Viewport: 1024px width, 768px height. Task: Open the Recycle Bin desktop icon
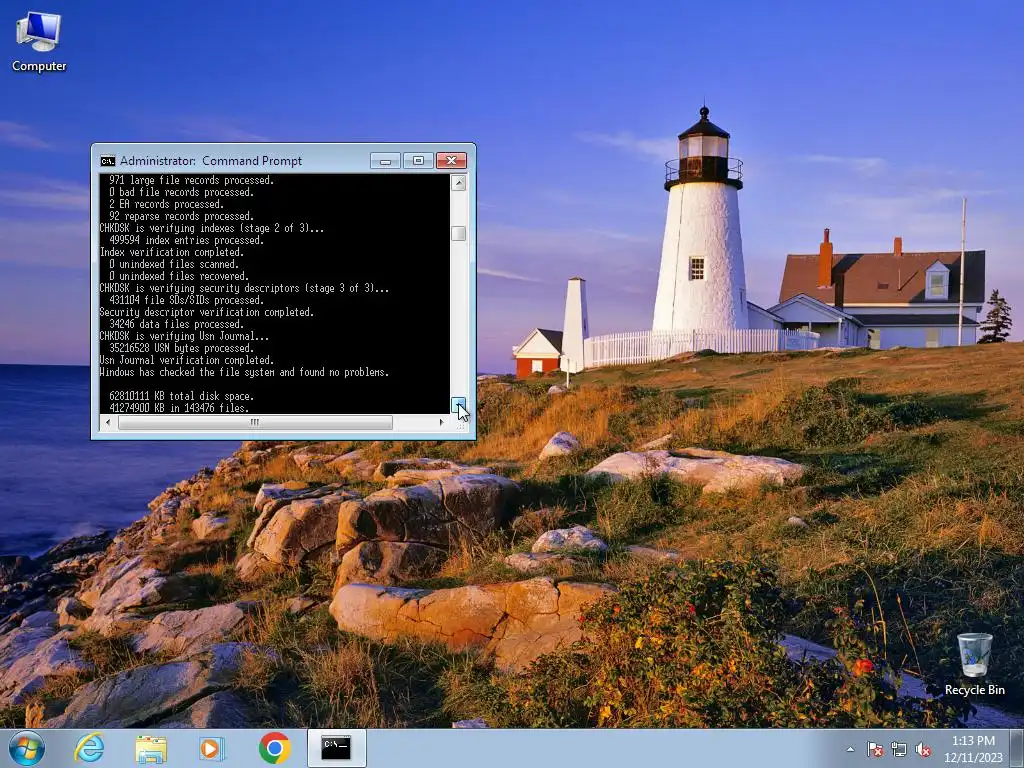click(x=974, y=664)
